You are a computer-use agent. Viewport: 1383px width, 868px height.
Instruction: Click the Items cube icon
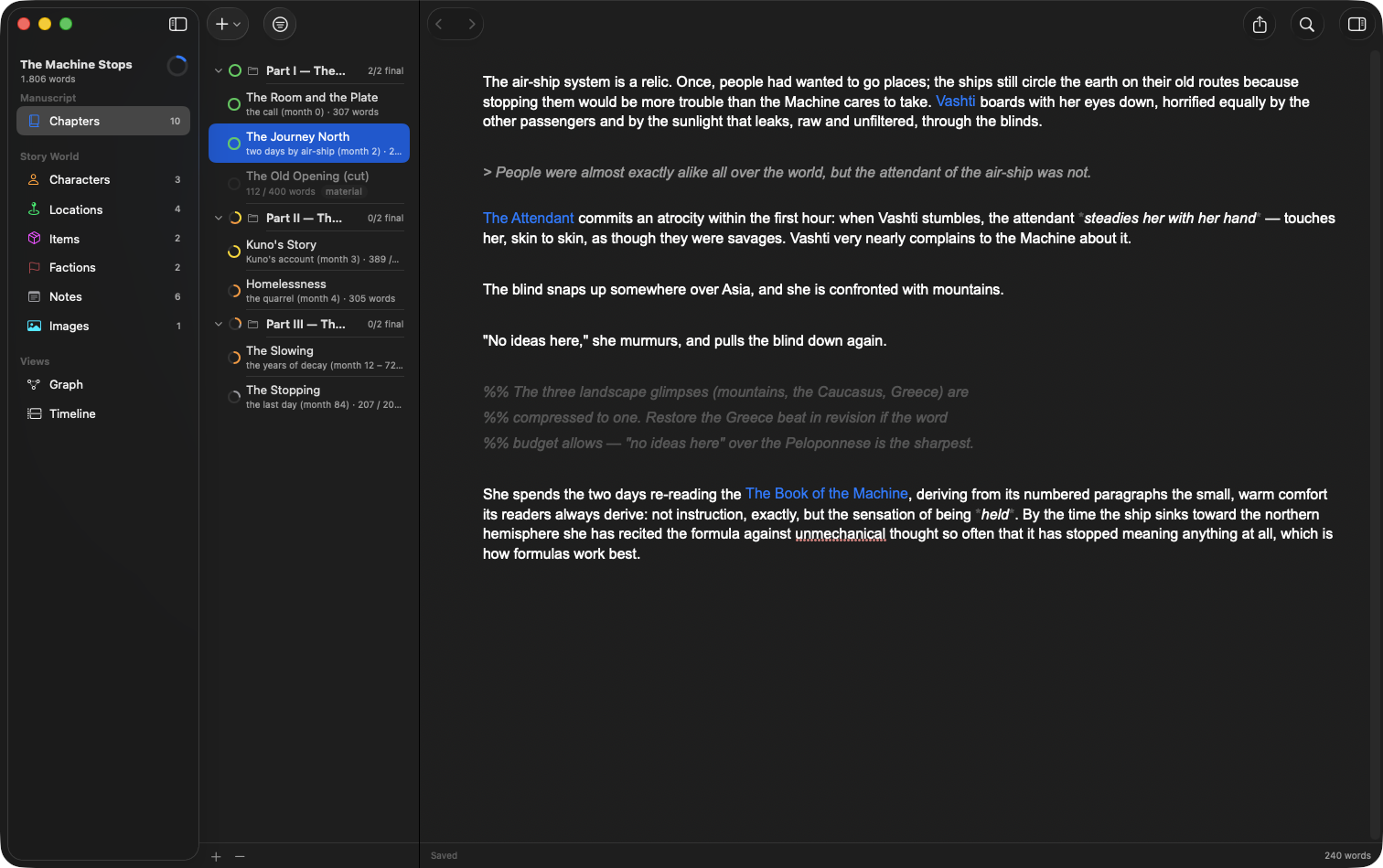click(34, 239)
